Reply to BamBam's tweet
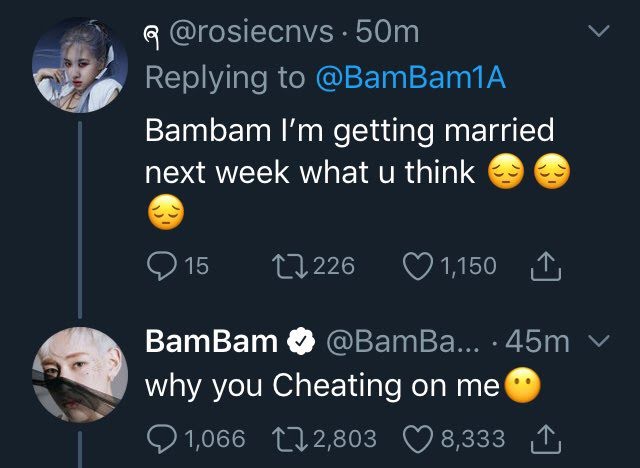The image size is (640, 468). (x=160, y=438)
